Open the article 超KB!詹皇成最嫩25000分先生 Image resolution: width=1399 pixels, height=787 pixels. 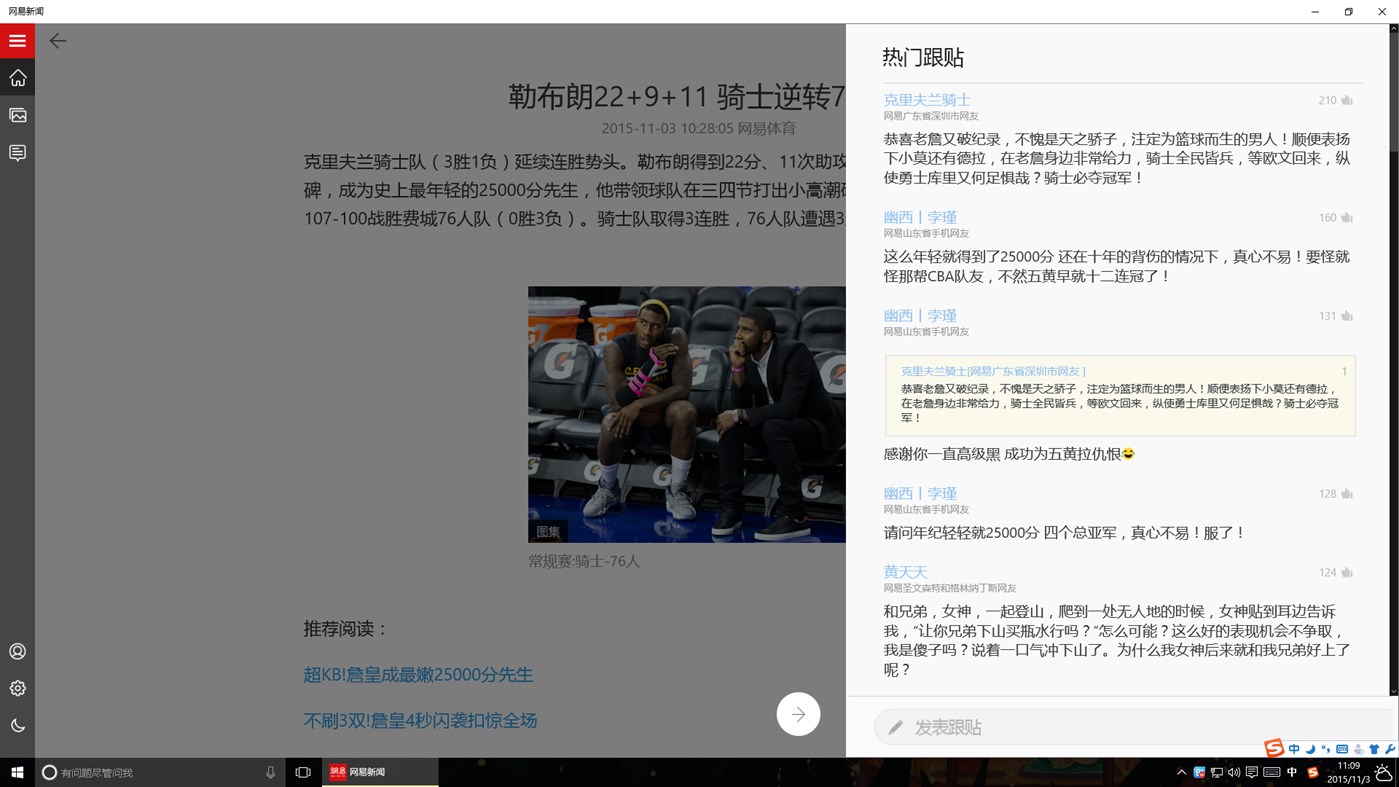[418, 674]
